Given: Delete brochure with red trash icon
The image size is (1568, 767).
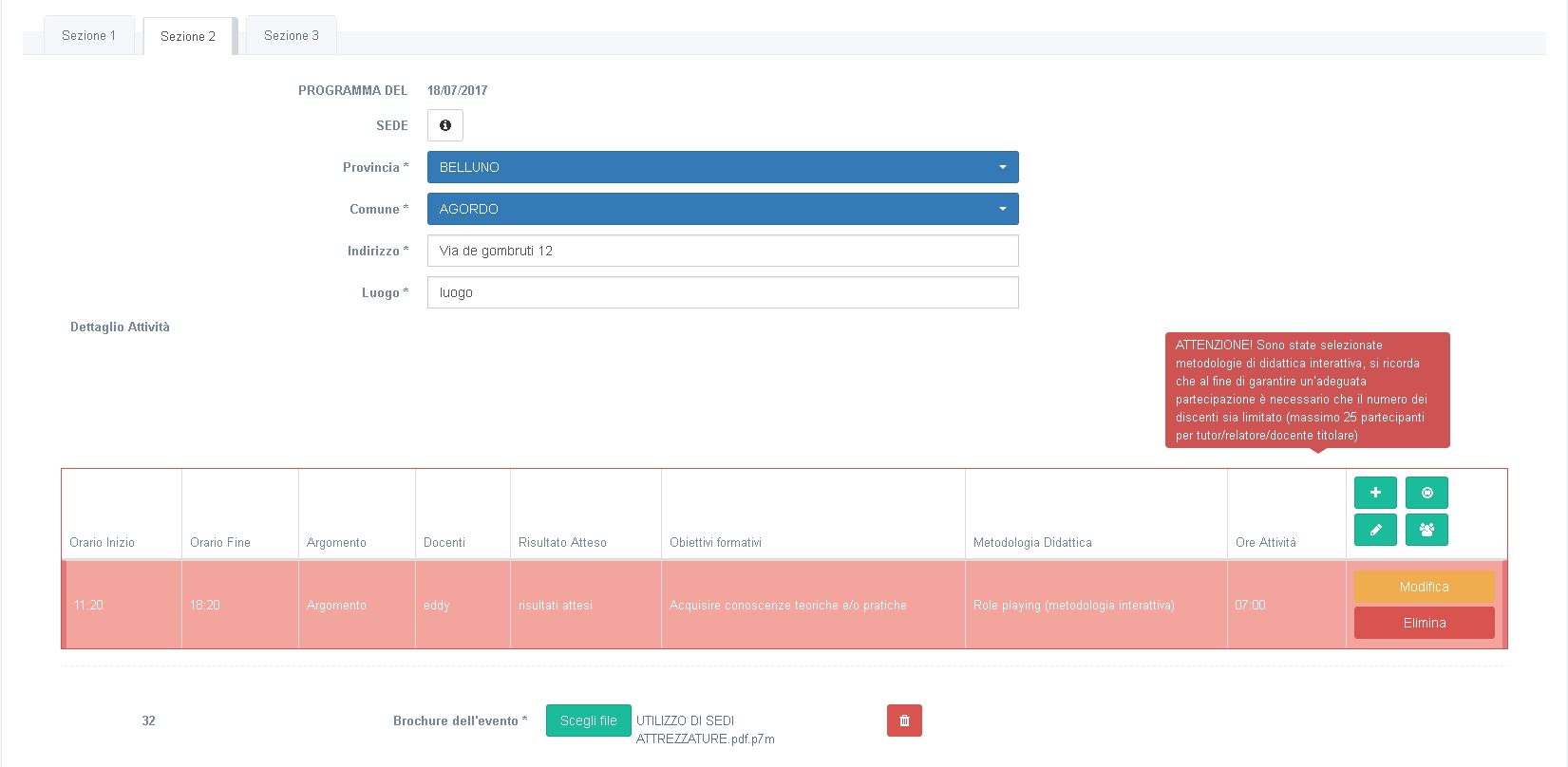Looking at the screenshot, I should point(904,720).
